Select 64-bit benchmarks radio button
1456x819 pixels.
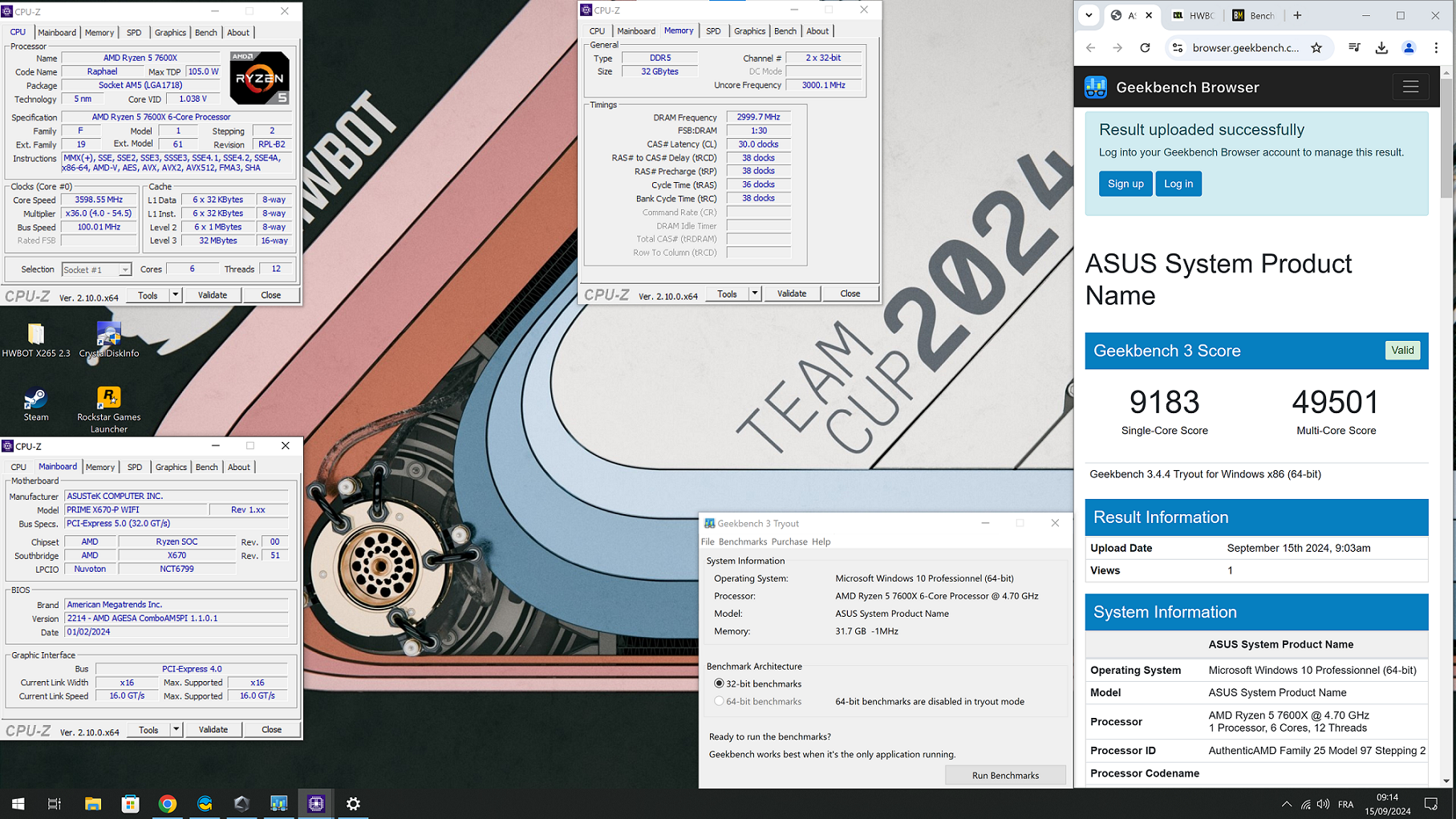pos(719,701)
